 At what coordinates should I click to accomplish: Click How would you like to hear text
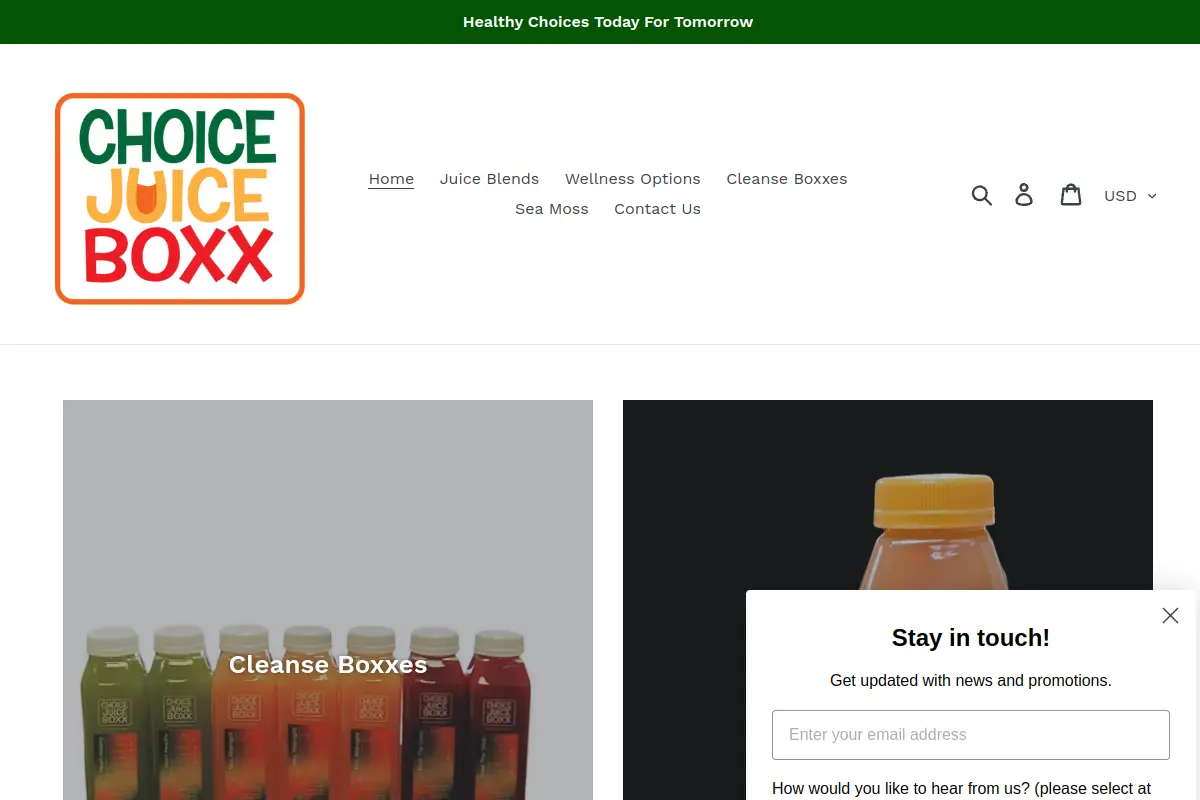point(961,789)
